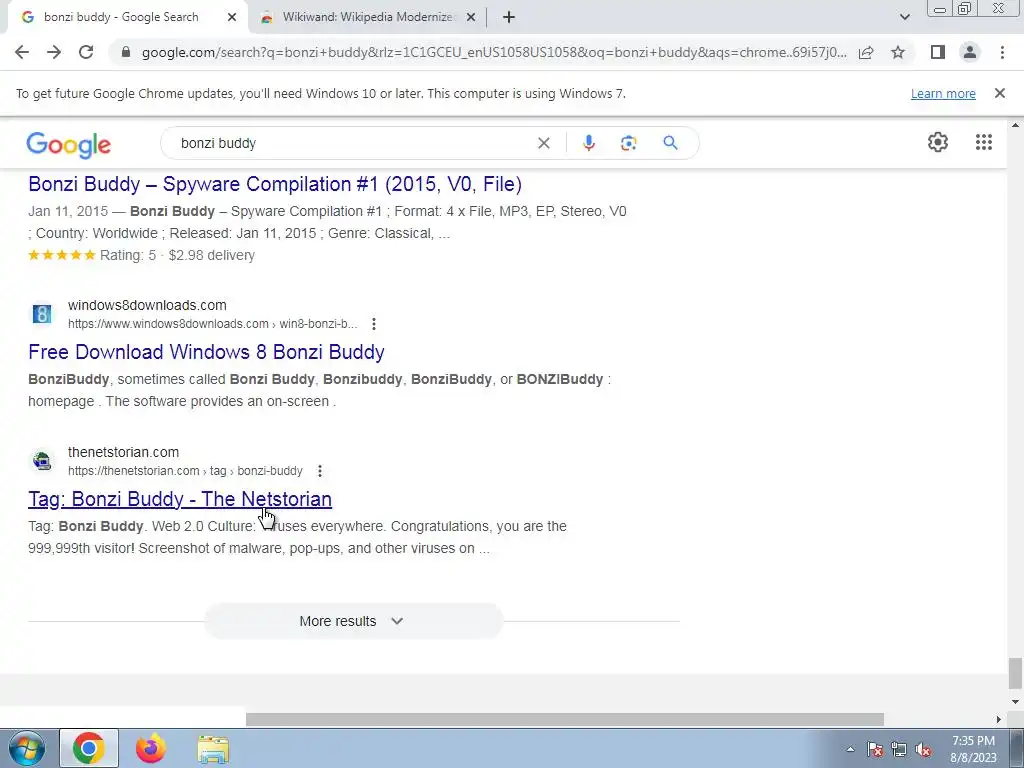The width and height of the screenshot is (1024, 768).
Task: Open the network tray icon
Action: (899, 749)
